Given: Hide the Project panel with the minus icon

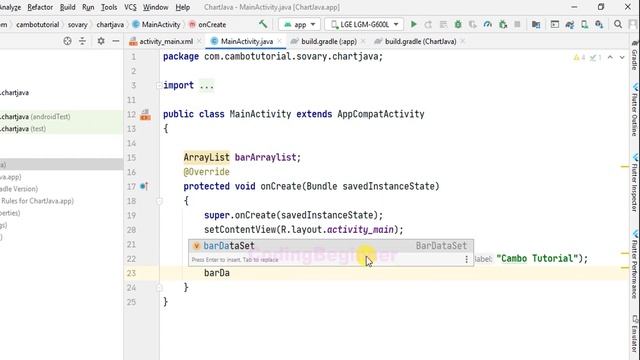Looking at the screenshot, I should pos(116,41).
